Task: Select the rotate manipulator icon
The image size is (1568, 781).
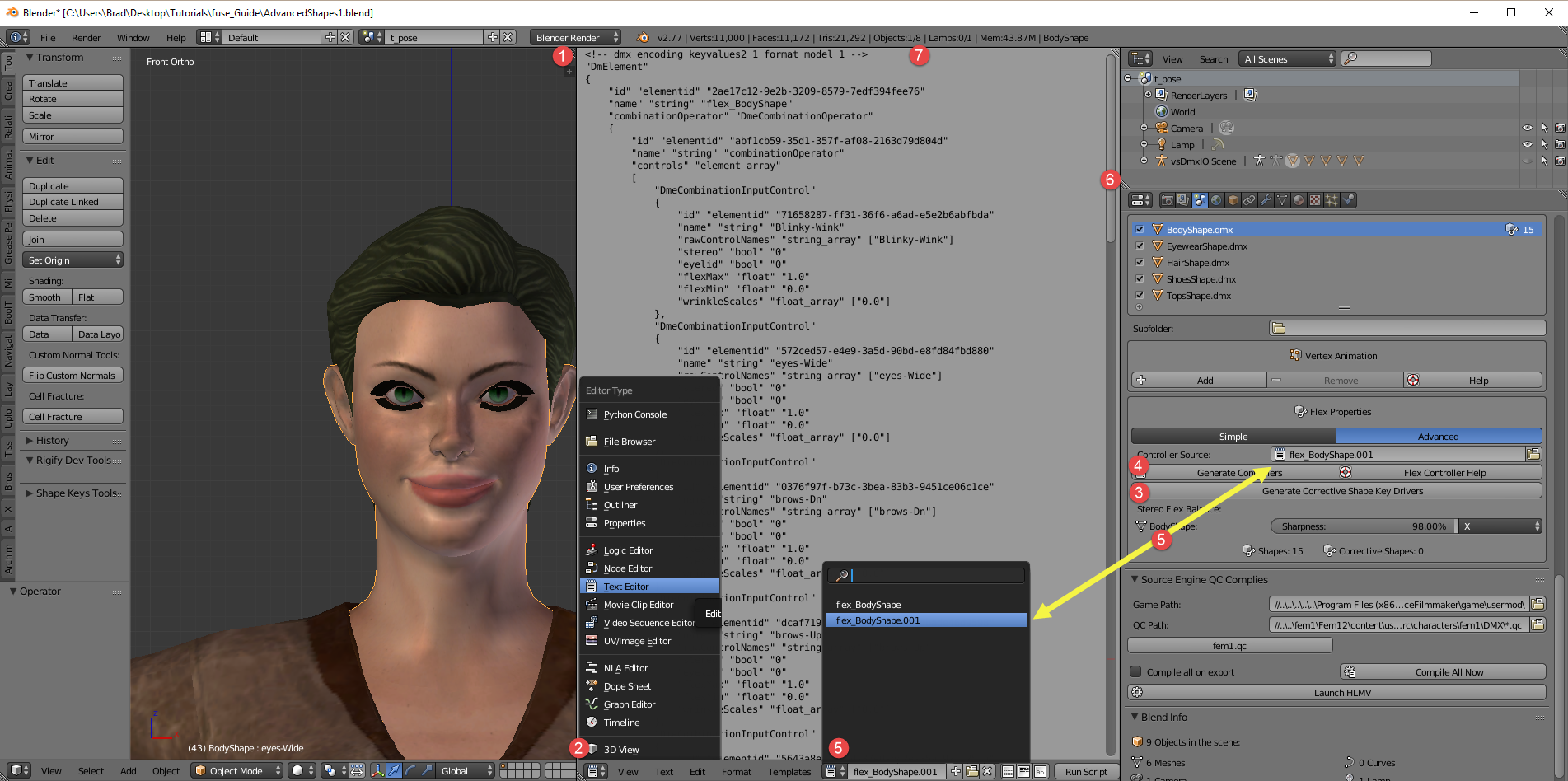Action: point(410,771)
